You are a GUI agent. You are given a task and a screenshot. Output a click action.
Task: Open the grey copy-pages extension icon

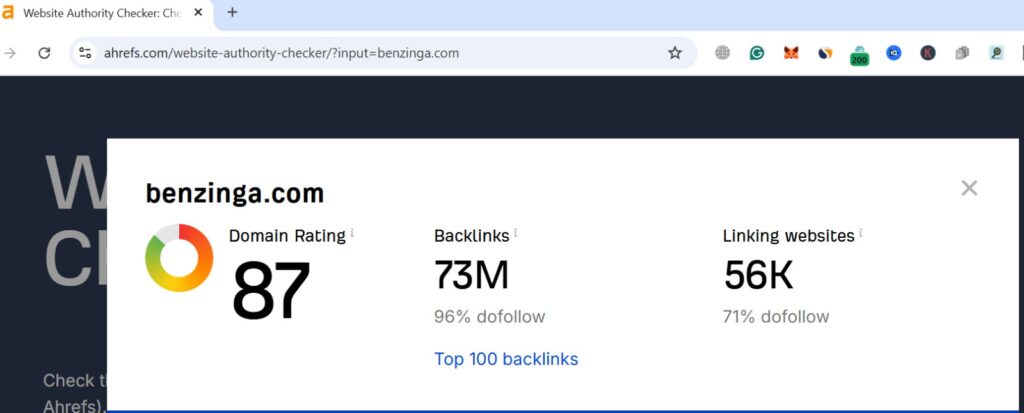962,53
